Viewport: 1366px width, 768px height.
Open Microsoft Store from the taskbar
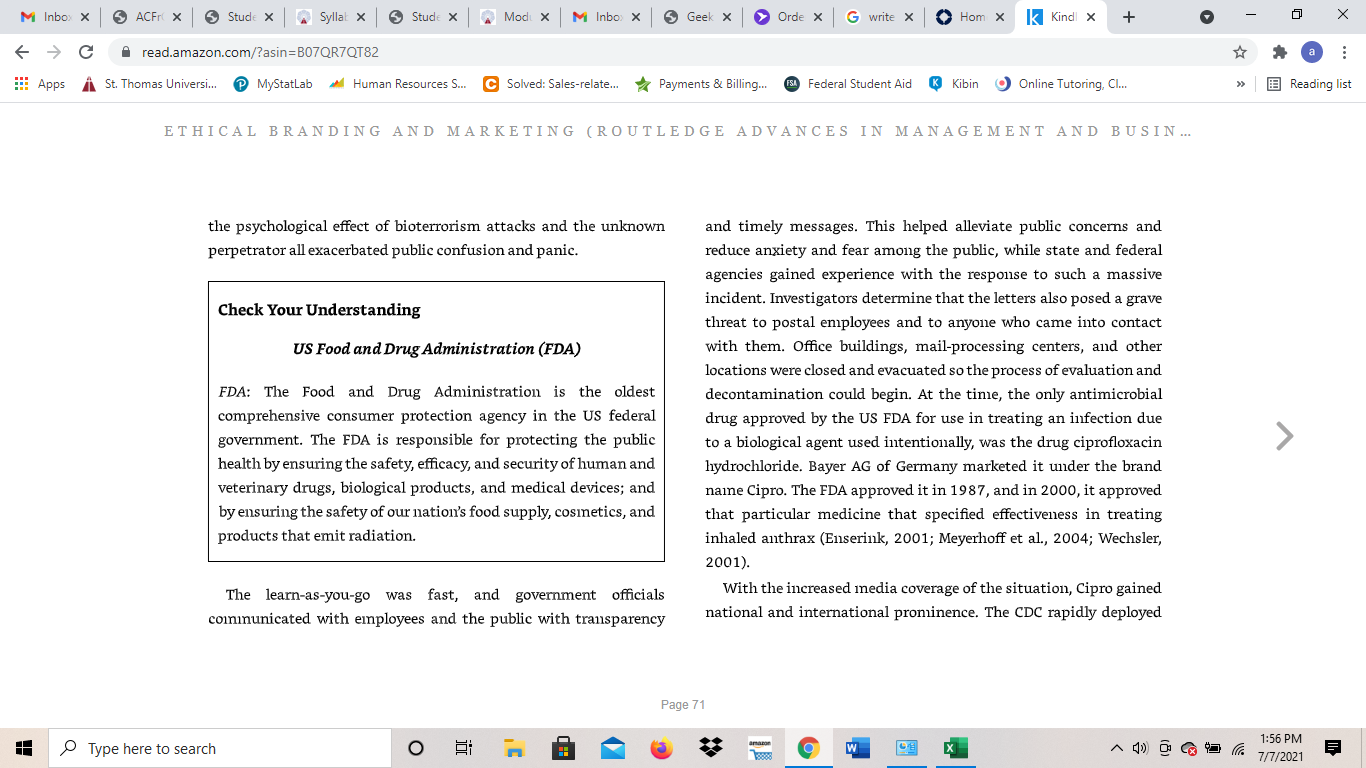[564, 748]
